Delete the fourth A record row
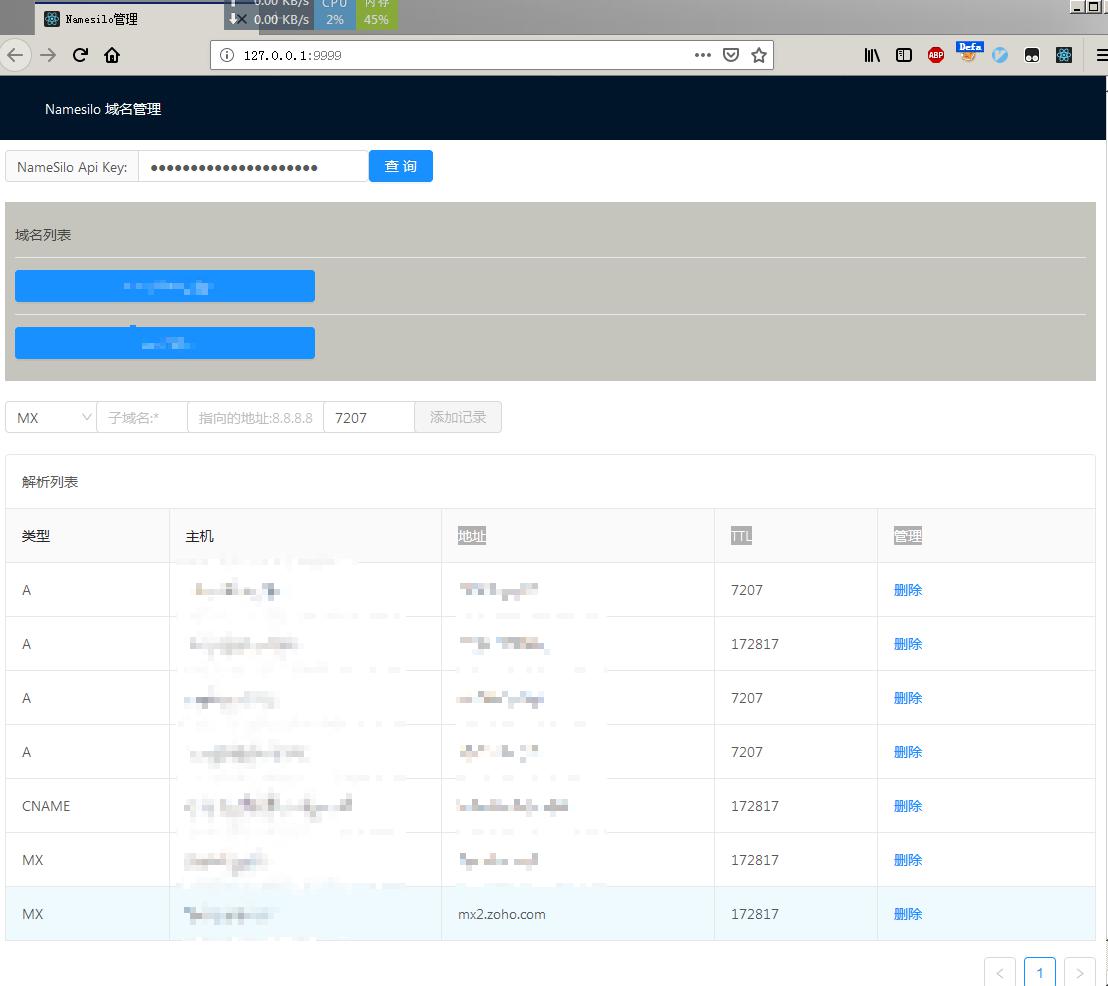 pos(907,752)
